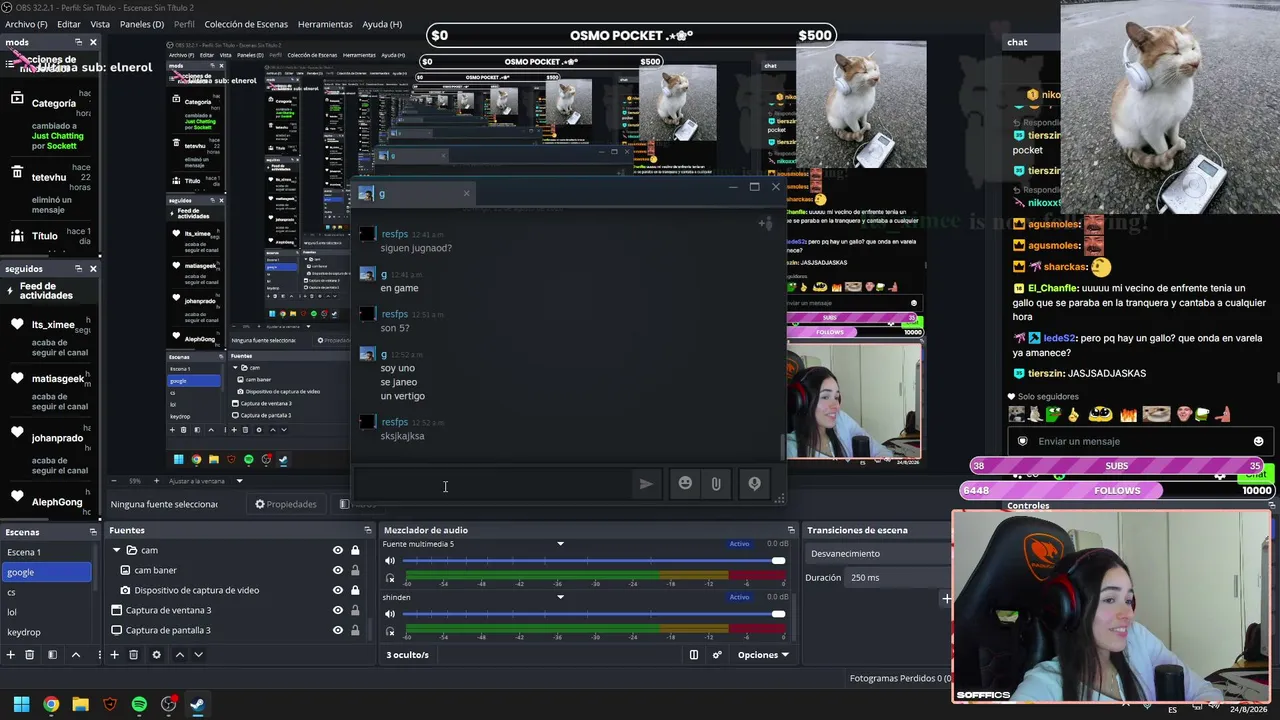Open source properties gear in Fuentes toolbar
The image size is (1280, 720).
pyautogui.click(x=156, y=655)
